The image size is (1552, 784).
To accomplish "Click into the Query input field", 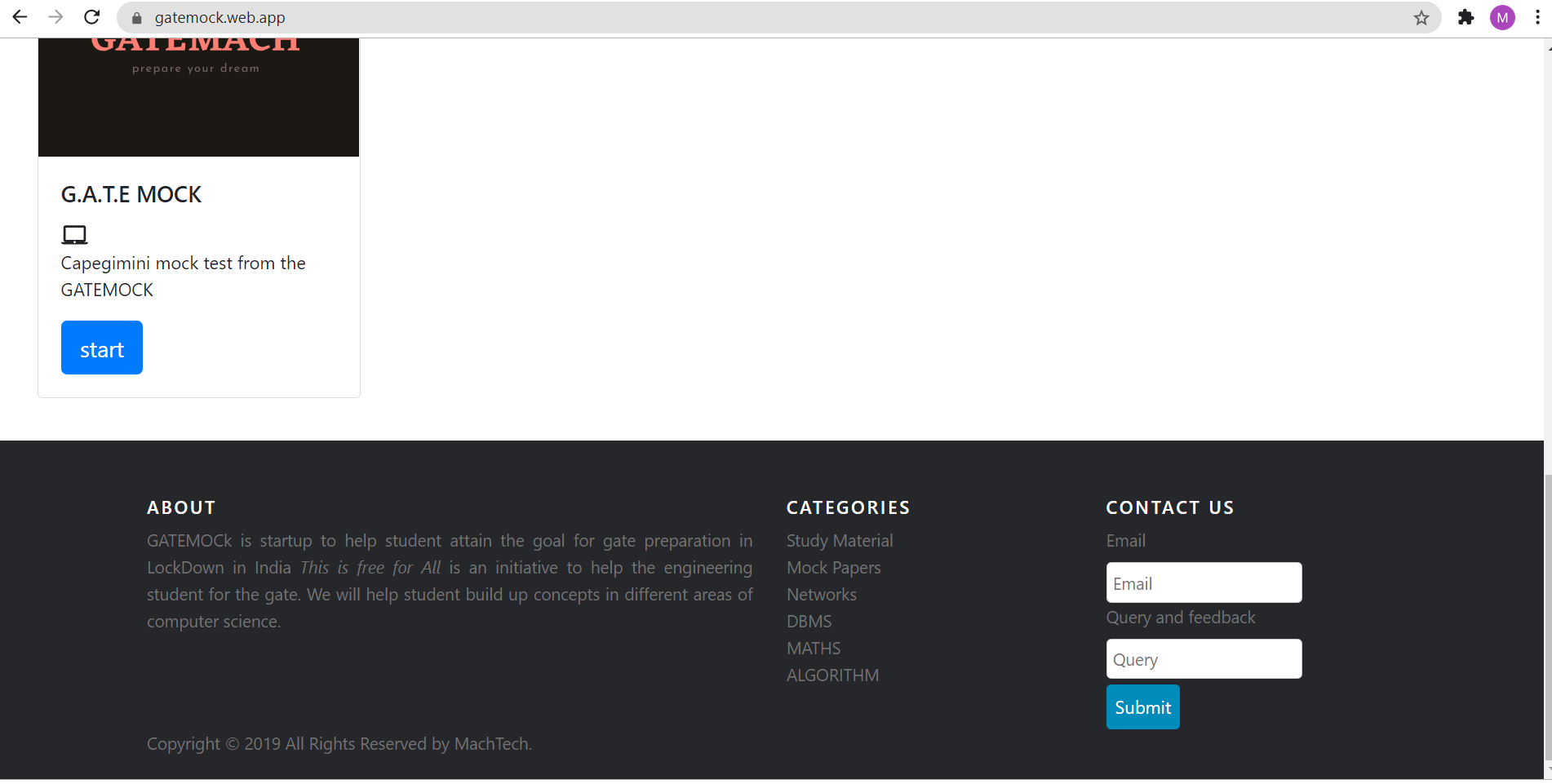I will click(x=1203, y=659).
